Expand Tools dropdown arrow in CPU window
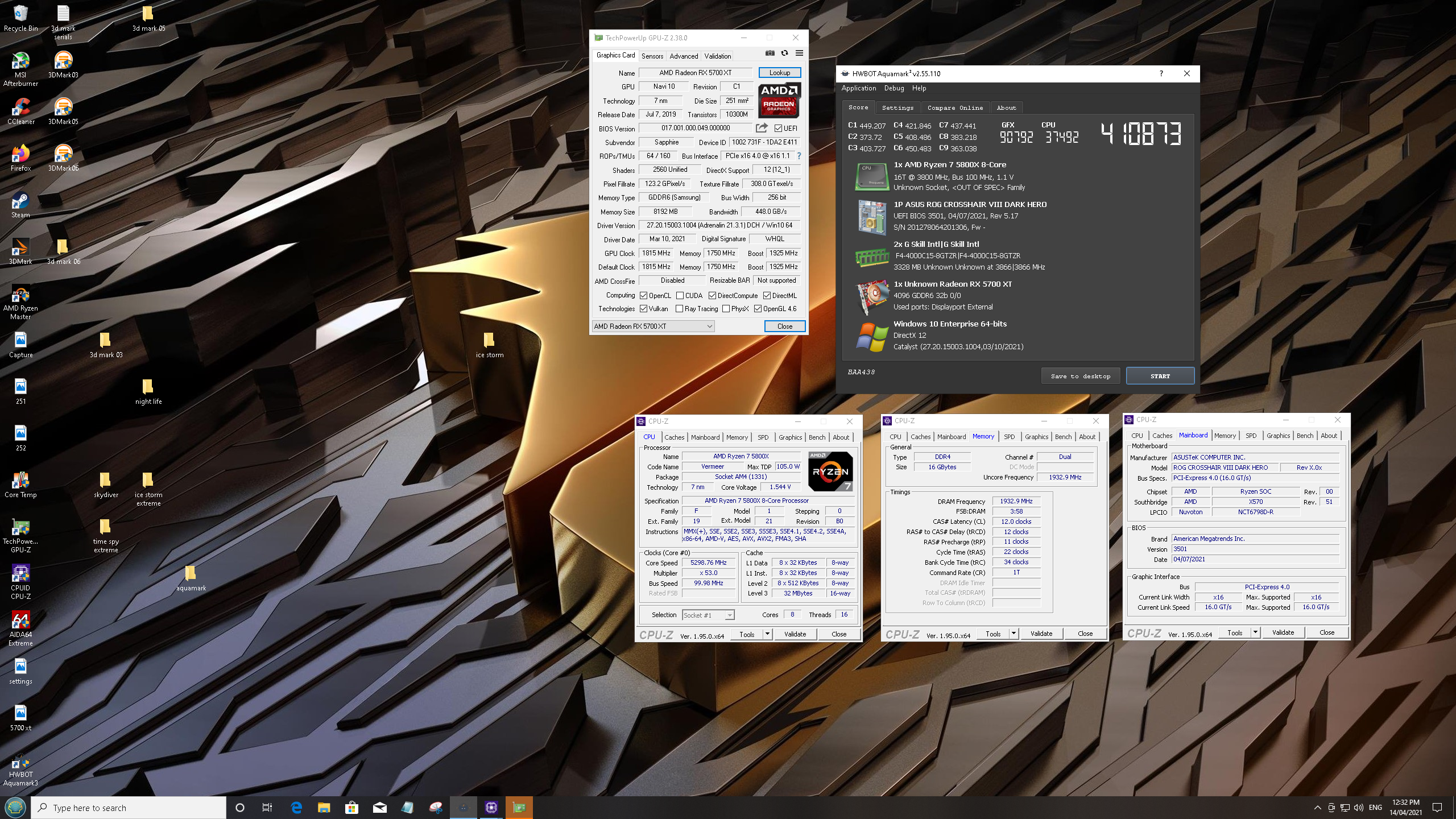The width and height of the screenshot is (1456, 819). [x=767, y=634]
